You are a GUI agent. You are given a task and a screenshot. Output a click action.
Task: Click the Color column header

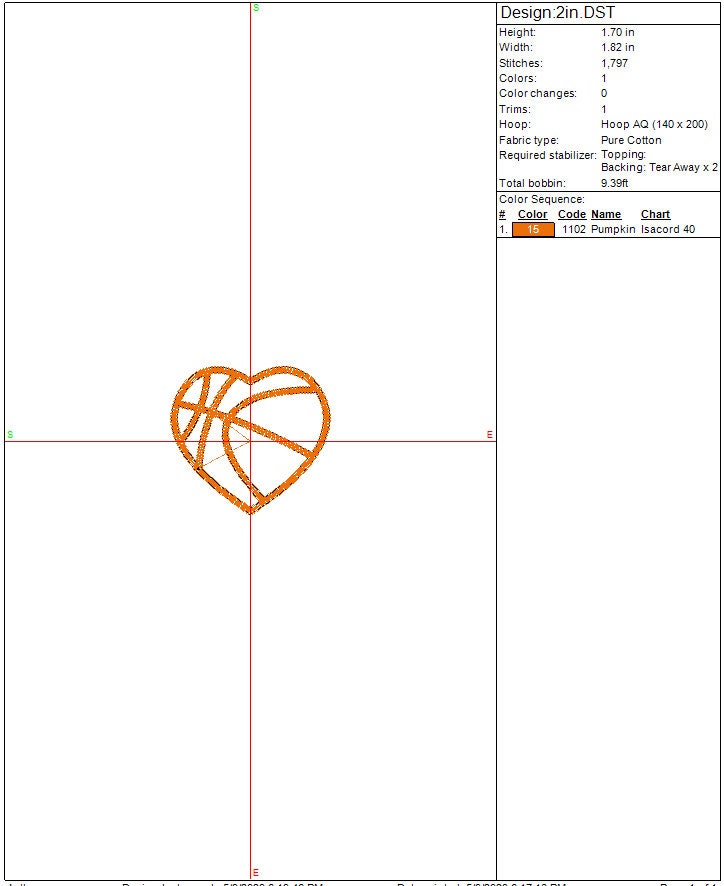tap(532, 215)
